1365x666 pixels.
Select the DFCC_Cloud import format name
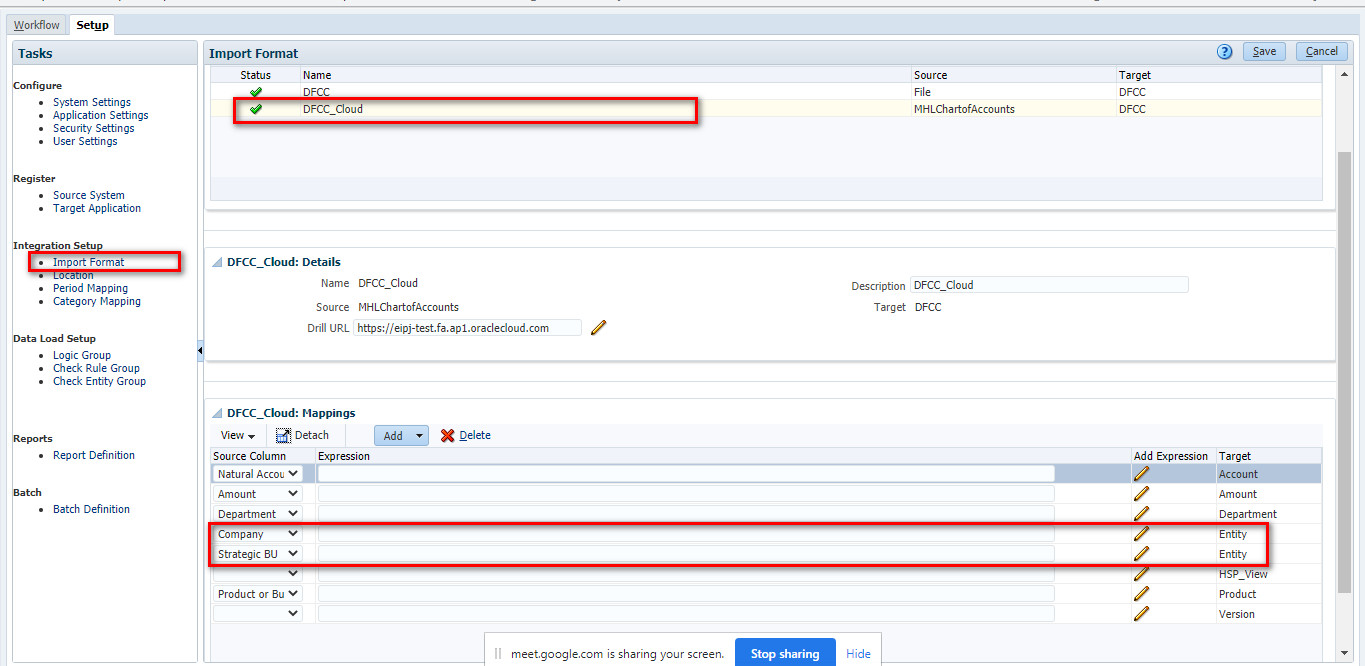[333, 109]
